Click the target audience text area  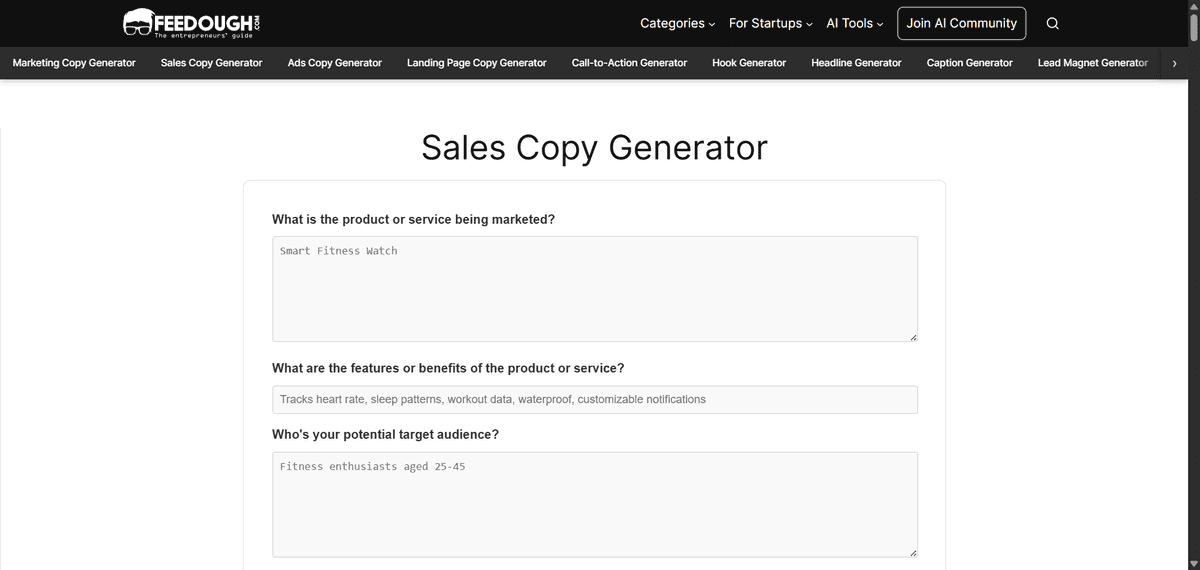pyautogui.click(x=594, y=504)
